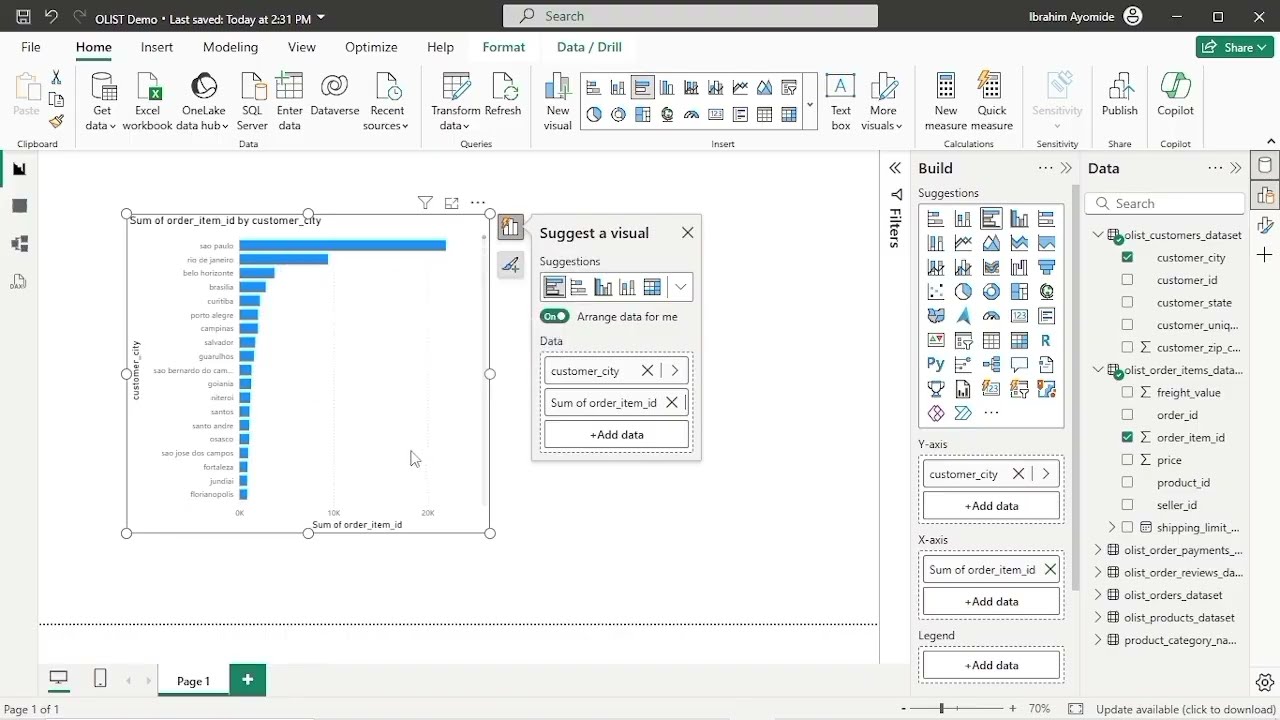Click the zoom slider in the status bar
This screenshot has height=720, width=1280.
click(x=957, y=708)
